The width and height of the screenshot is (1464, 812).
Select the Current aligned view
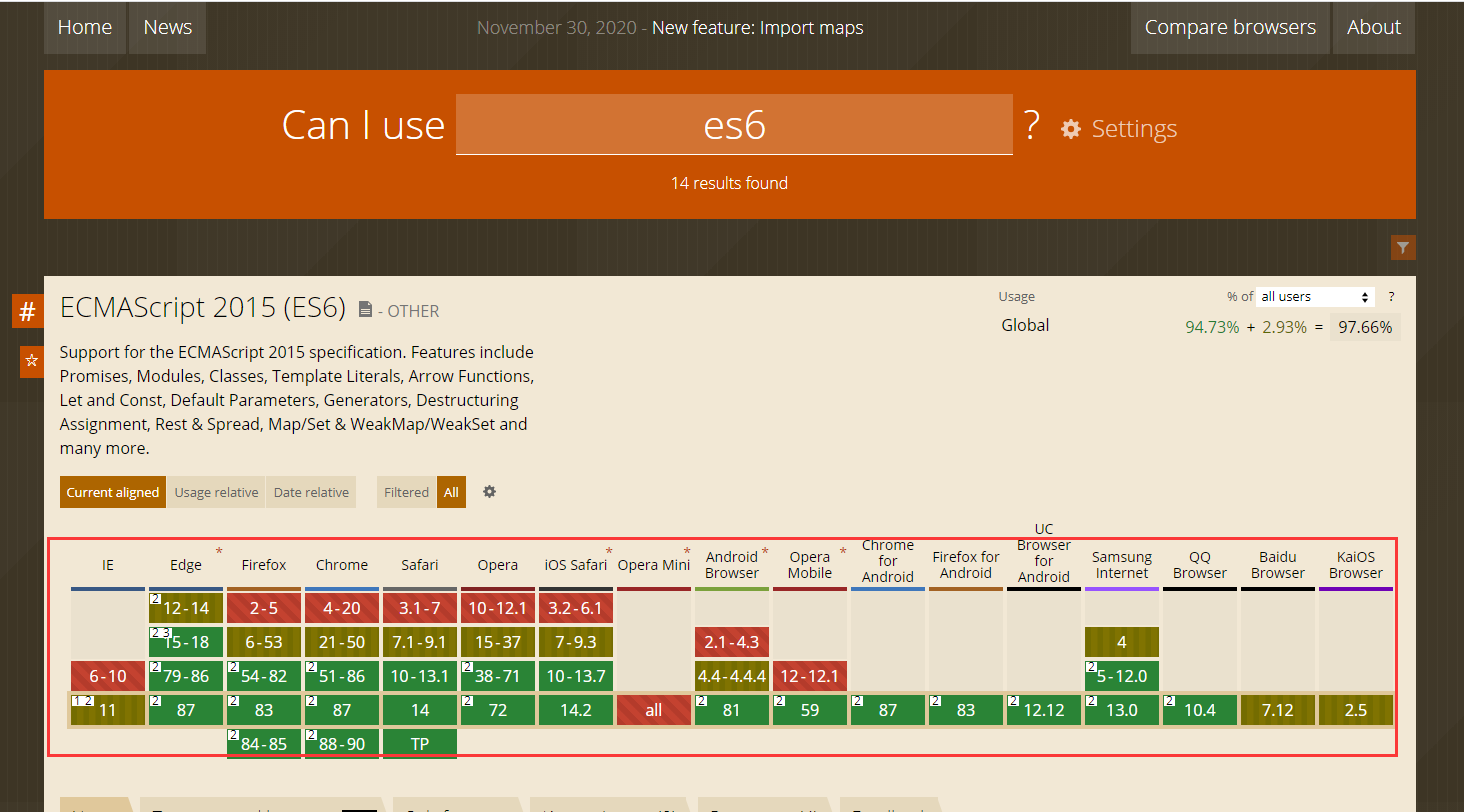[113, 492]
